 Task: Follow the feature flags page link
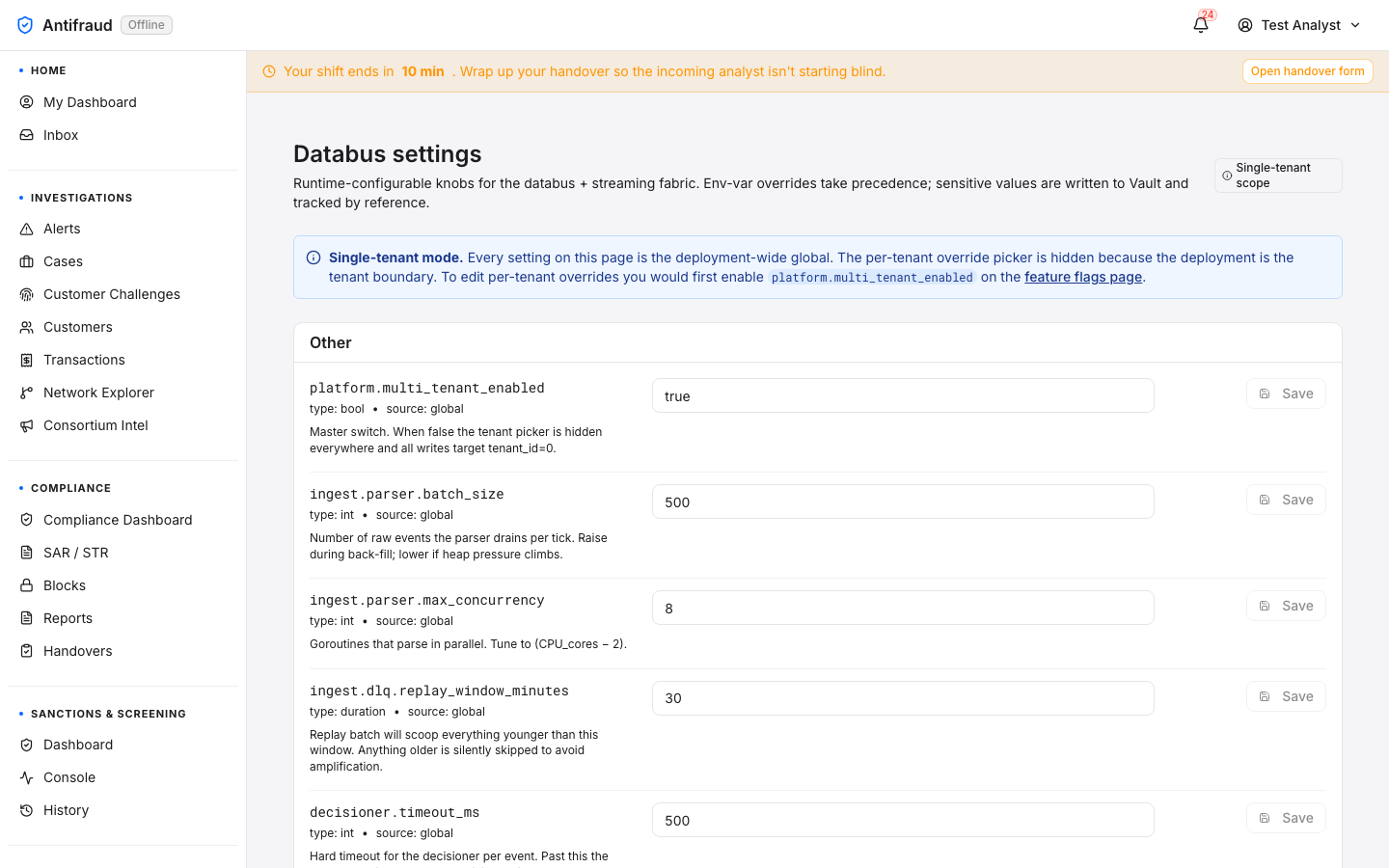pyautogui.click(x=1083, y=277)
